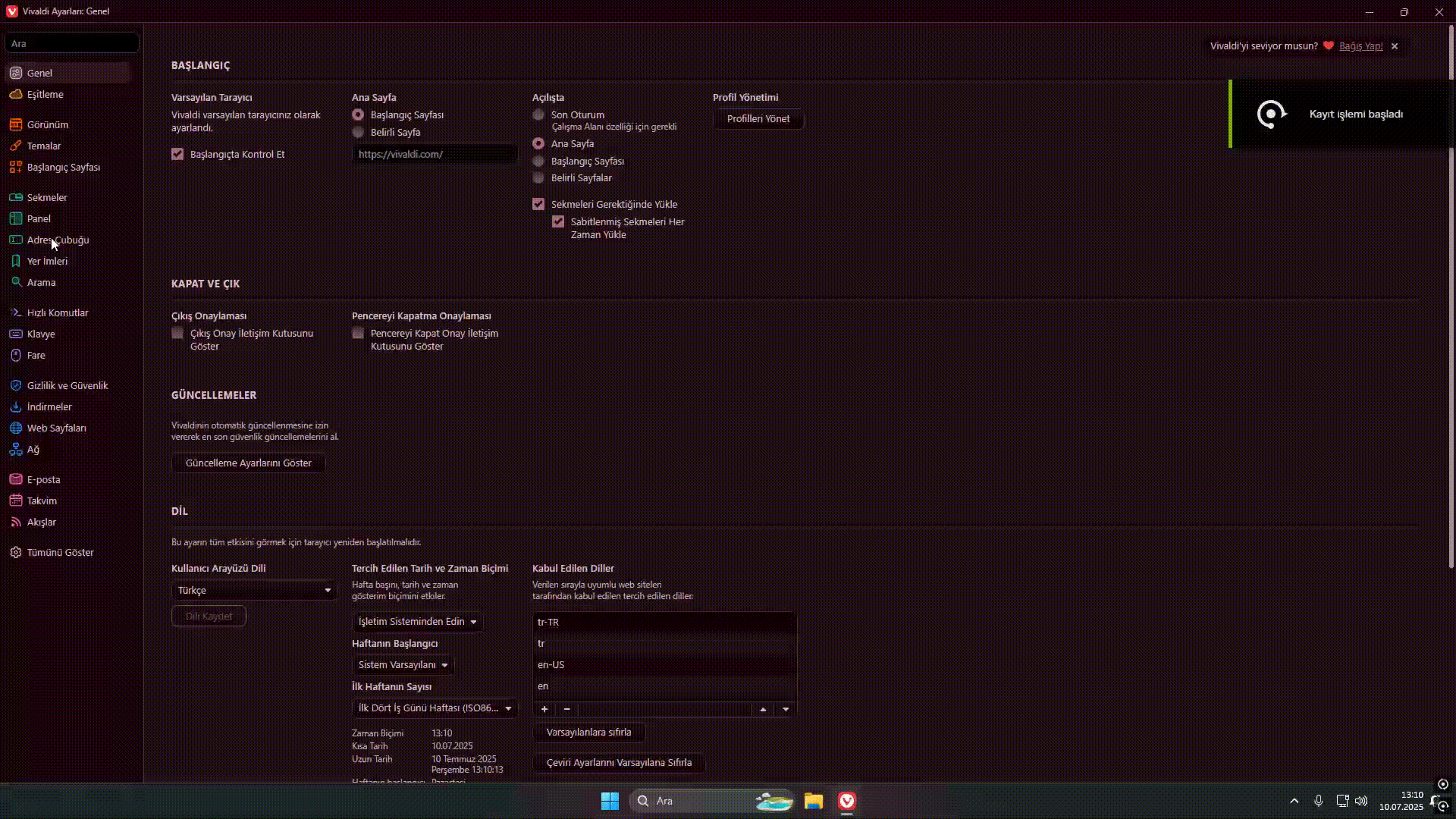The width and height of the screenshot is (1456, 819).
Task: Open the Adres Çubuğu icon
Action: [x=15, y=240]
